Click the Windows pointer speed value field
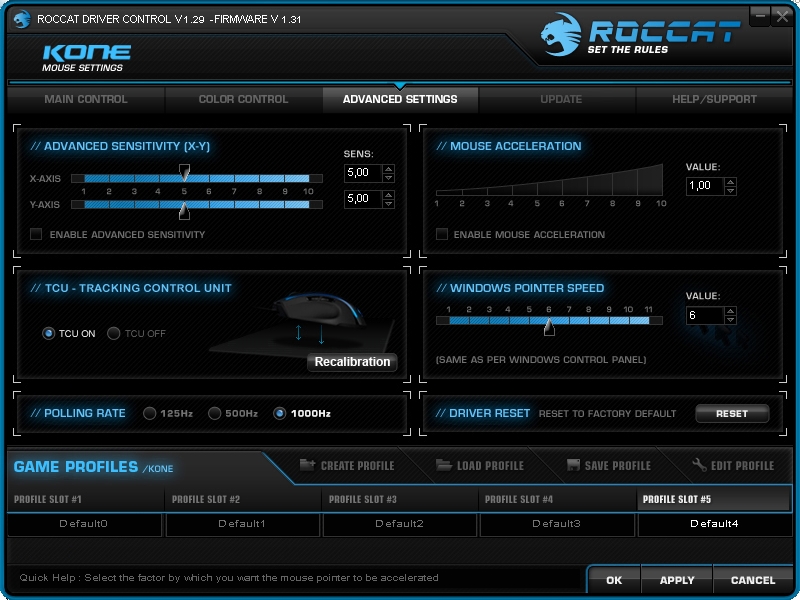 [x=705, y=315]
